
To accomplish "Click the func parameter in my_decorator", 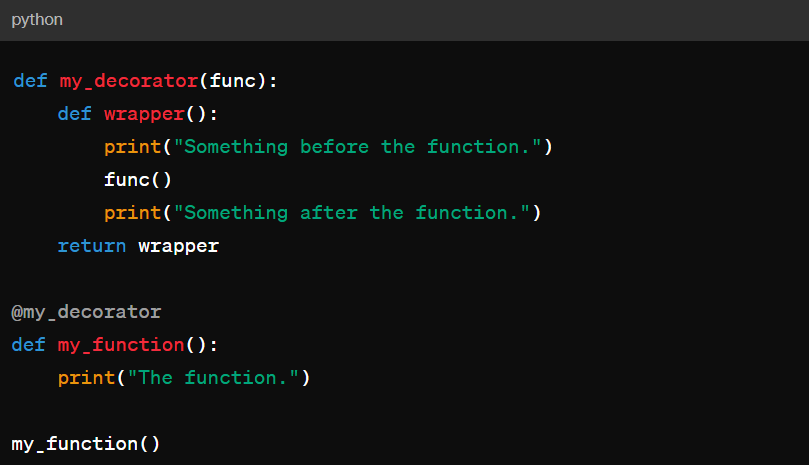I will 232,81.
